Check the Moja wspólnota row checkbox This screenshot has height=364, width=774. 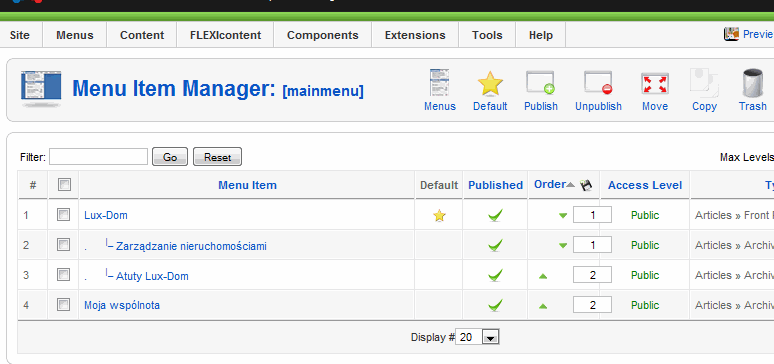tap(63, 305)
